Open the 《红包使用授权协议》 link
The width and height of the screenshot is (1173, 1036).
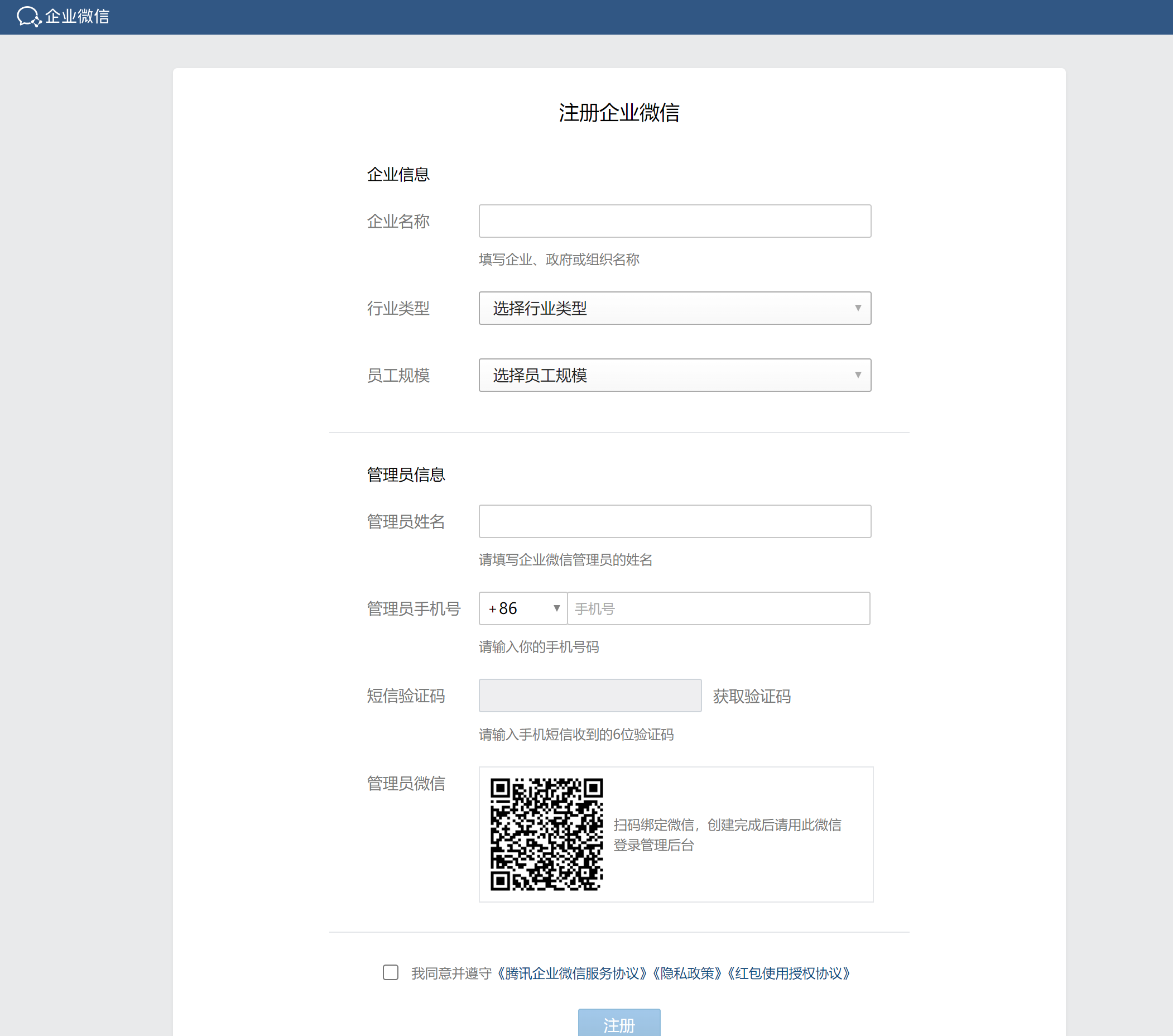789,973
